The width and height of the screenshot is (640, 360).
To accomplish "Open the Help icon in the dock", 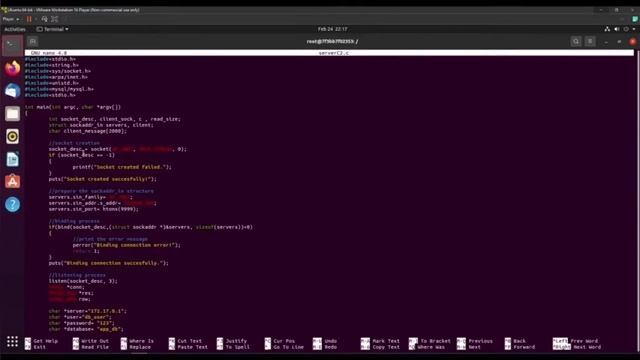I will (12, 204).
